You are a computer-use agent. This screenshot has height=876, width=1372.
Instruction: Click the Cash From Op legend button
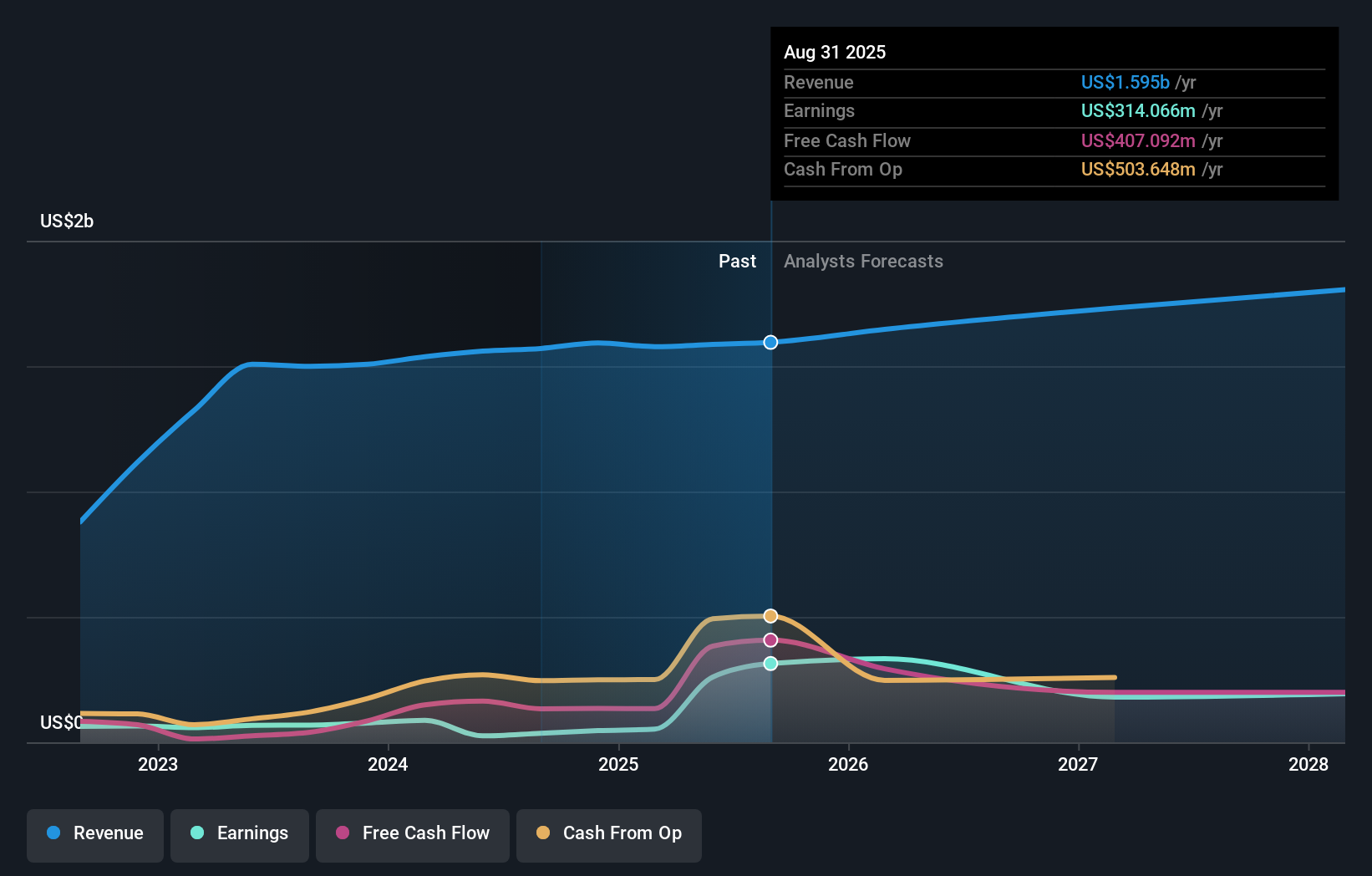pos(608,833)
